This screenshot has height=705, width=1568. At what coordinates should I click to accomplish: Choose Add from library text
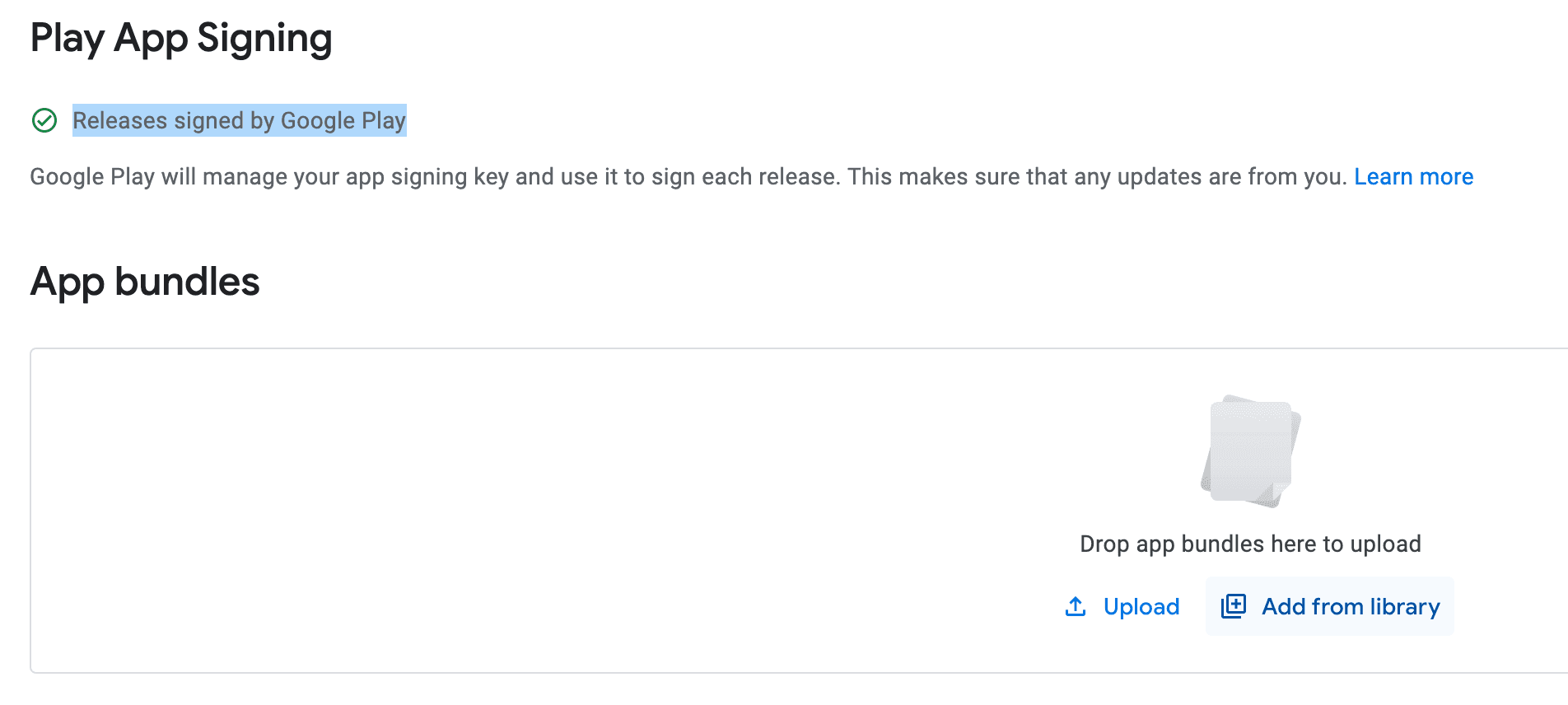click(x=1351, y=607)
